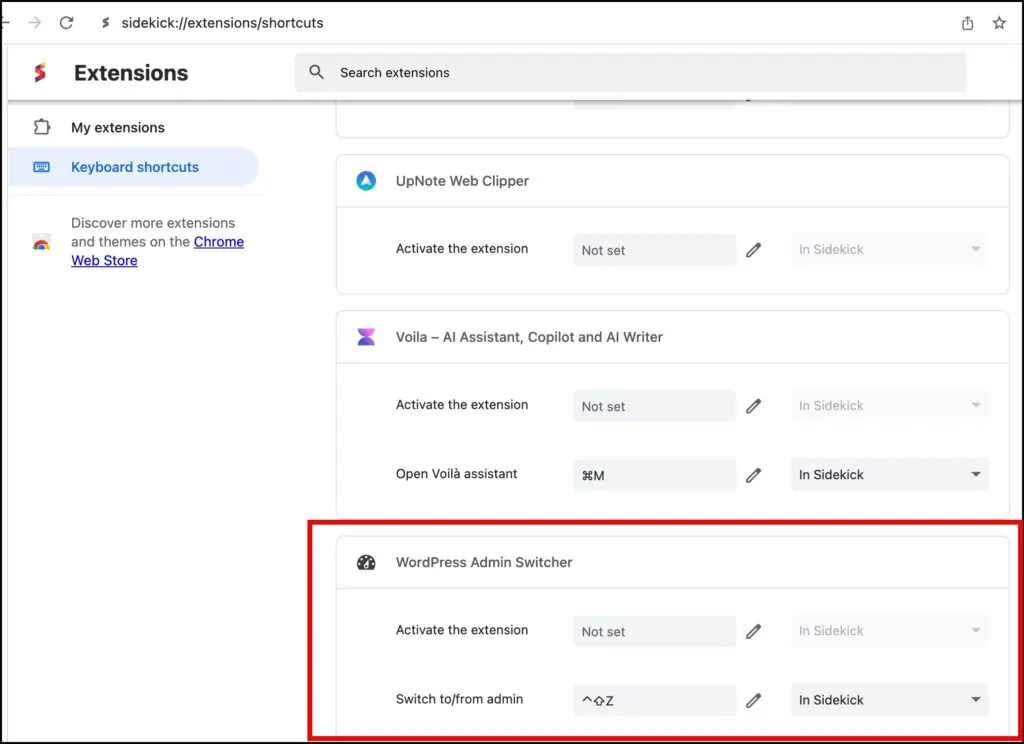This screenshot has width=1024, height=744.
Task: Click the address bar URL
Action: pos(222,23)
